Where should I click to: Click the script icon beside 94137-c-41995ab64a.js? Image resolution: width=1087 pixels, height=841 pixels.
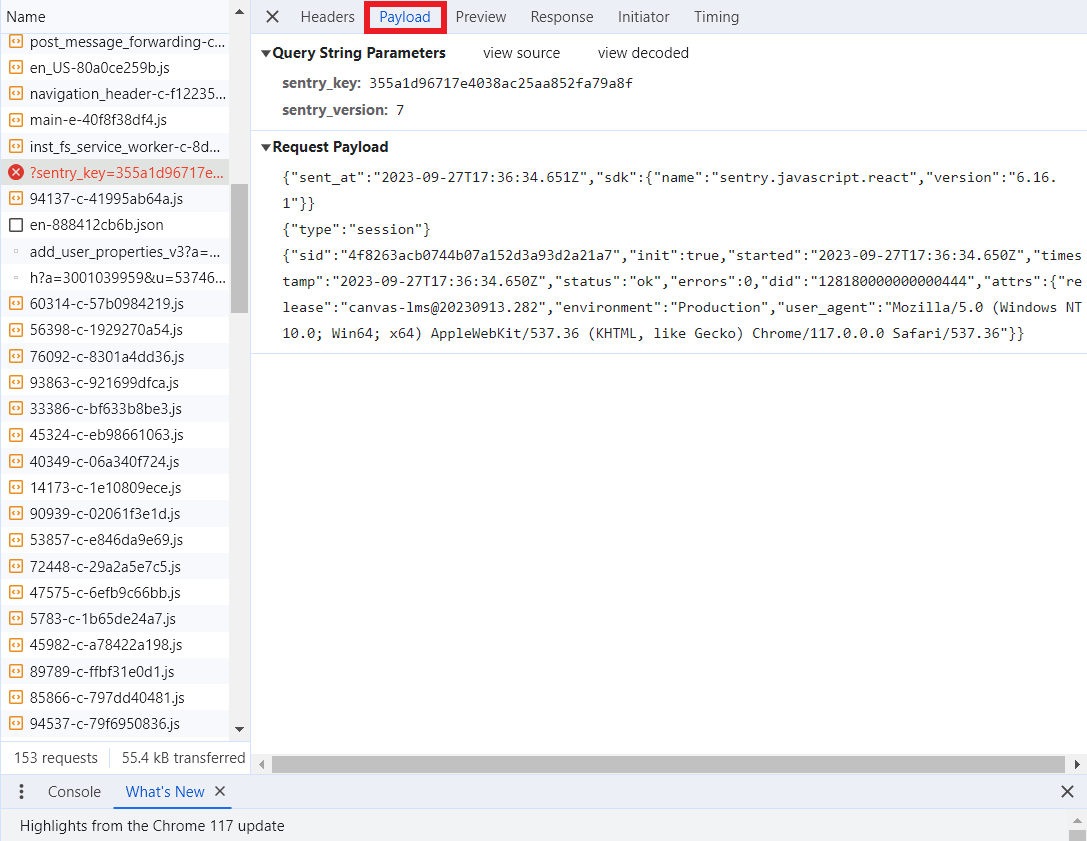(x=13, y=198)
